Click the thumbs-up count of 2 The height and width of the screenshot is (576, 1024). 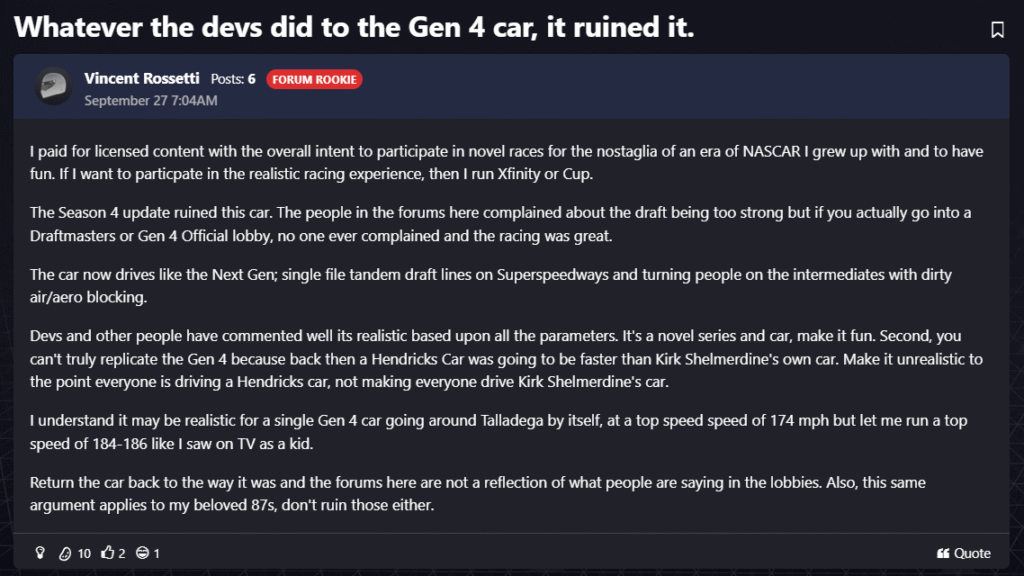[122, 553]
